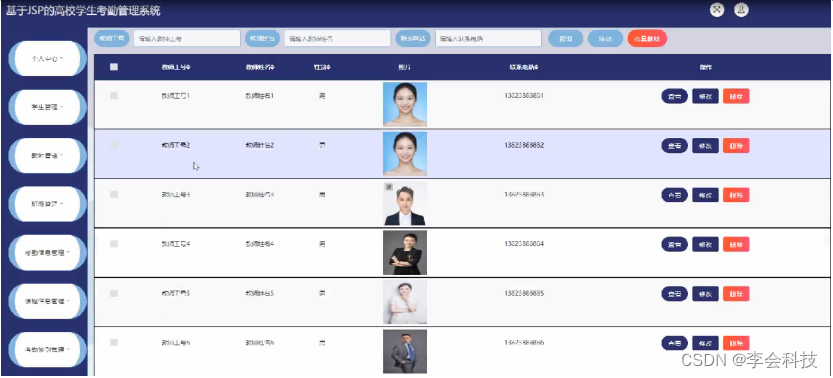View details for 教师工号6 row
833x378 pixels.
(x=675, y=343)
